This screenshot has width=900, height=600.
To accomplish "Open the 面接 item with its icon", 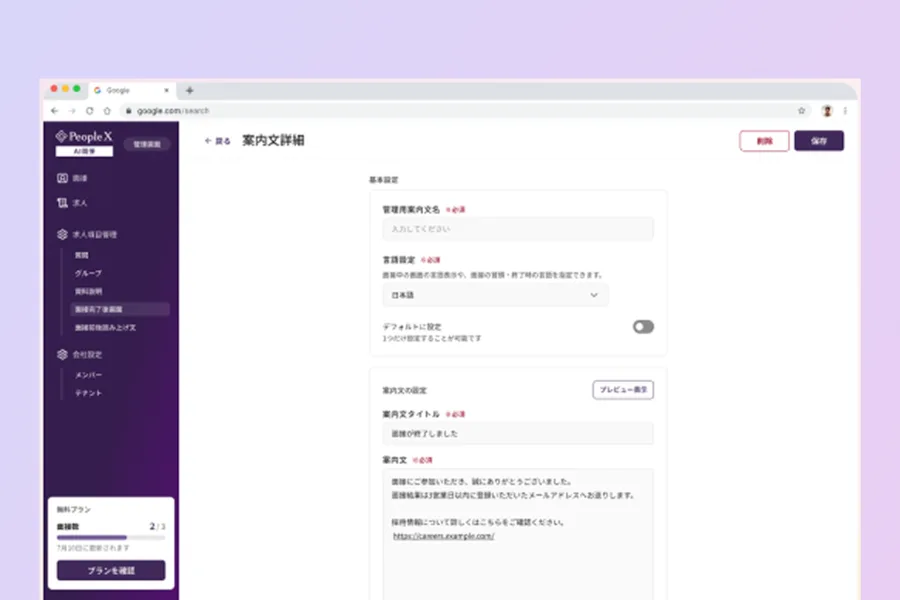I will (x=72, y=178).
